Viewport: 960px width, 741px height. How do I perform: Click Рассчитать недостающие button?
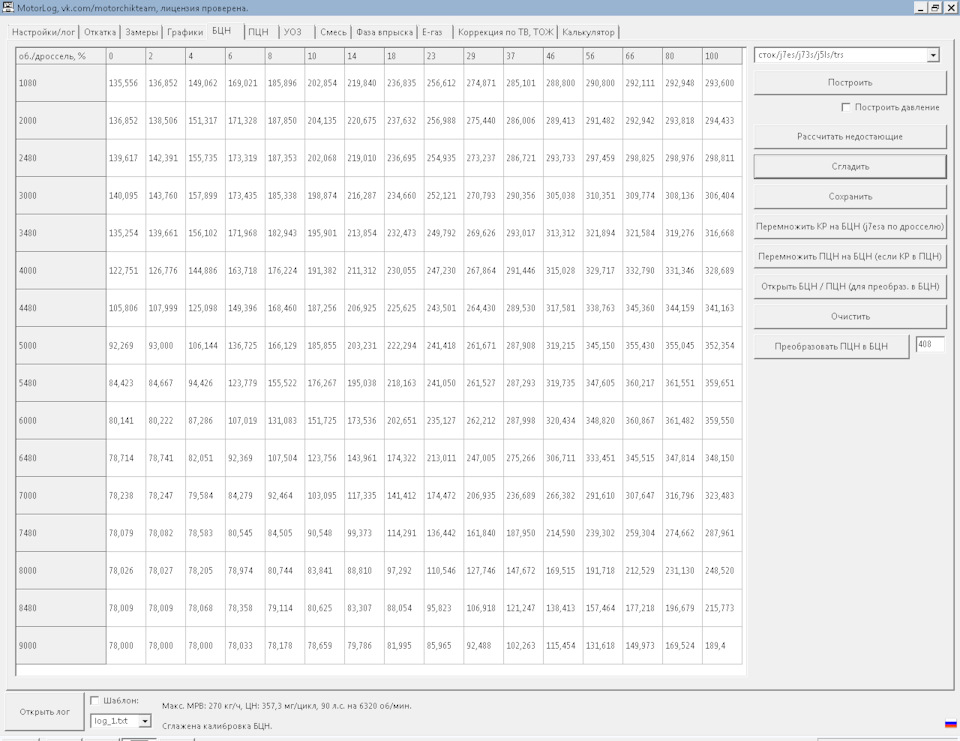(850, 137)
